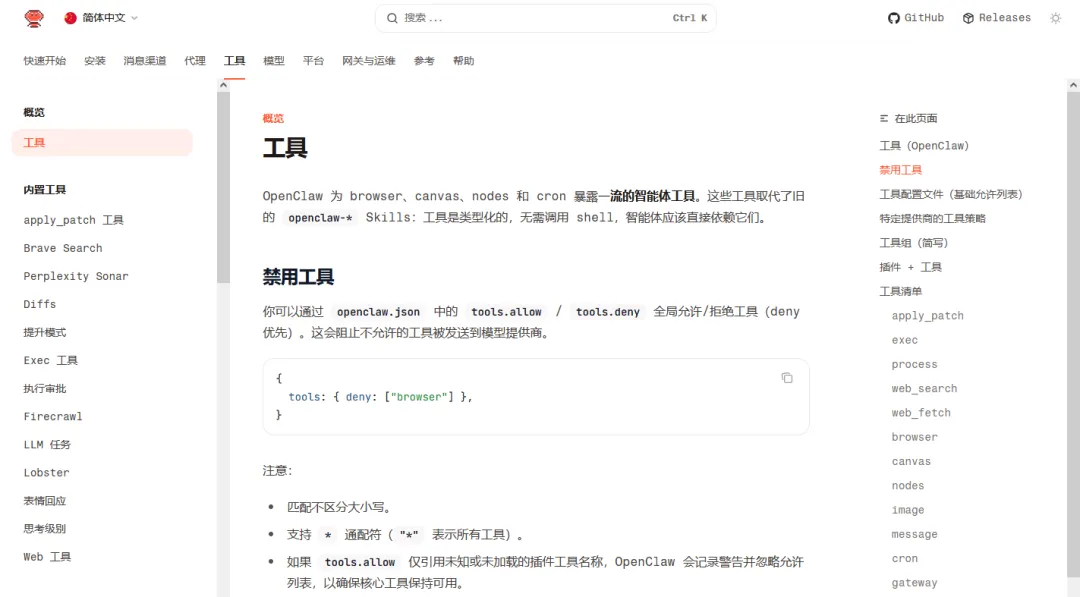Switch to 平台 tab
The image size is (1080, 597).
click(313, 61)
